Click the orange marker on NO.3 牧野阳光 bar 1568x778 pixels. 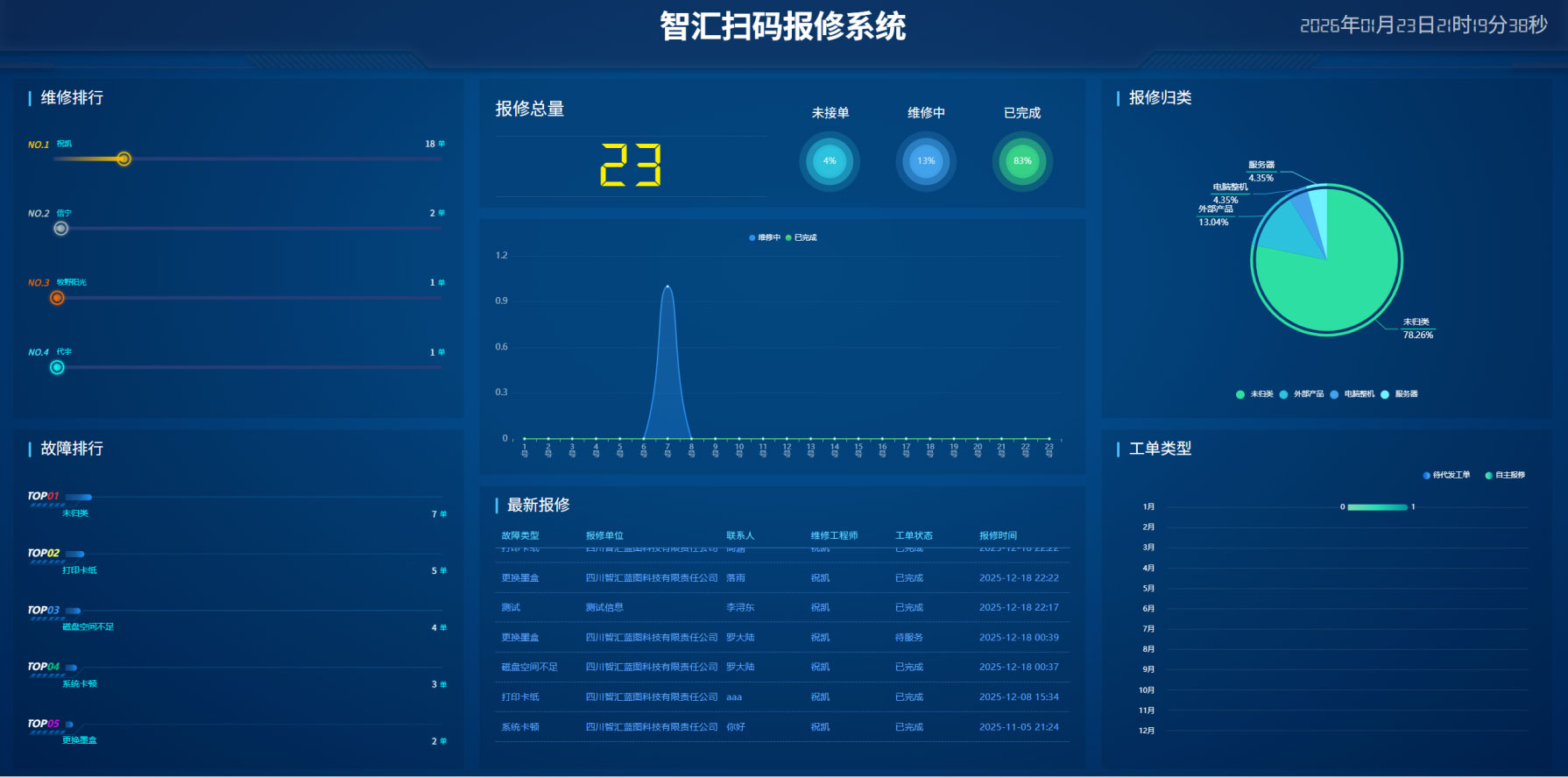pos(57,298)
